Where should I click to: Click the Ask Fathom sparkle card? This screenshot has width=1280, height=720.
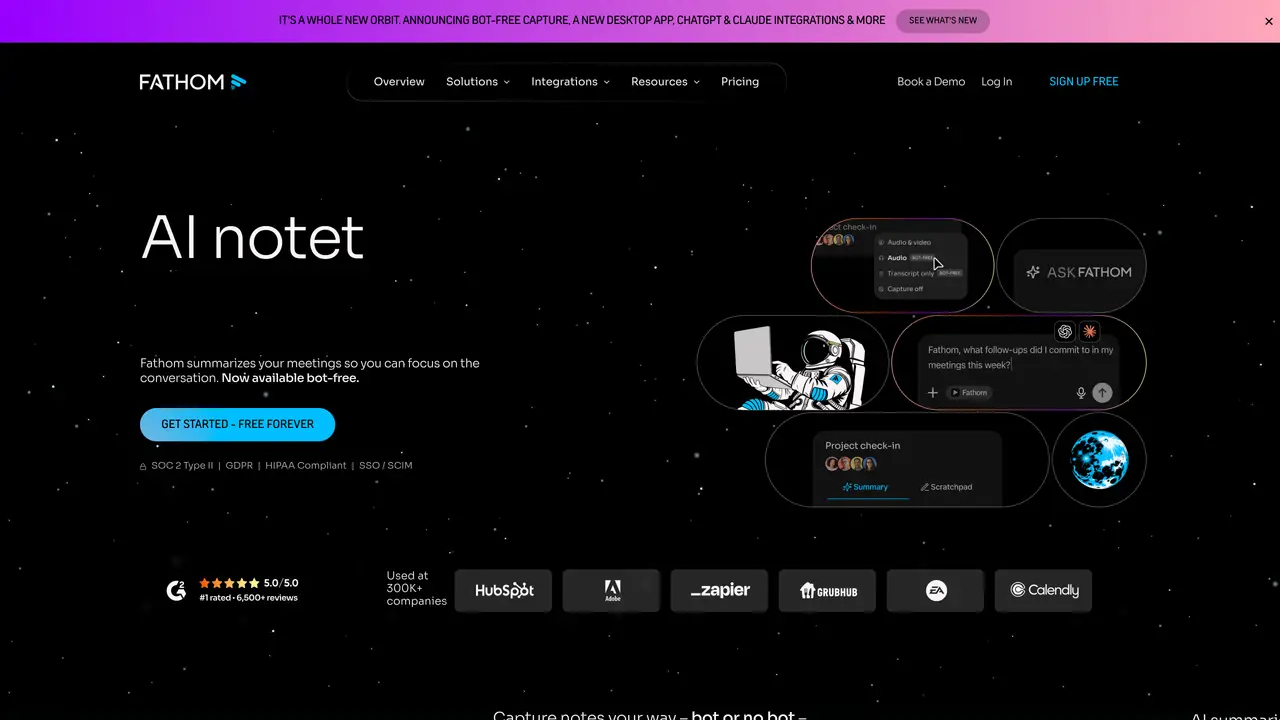tap(1071, 266)
